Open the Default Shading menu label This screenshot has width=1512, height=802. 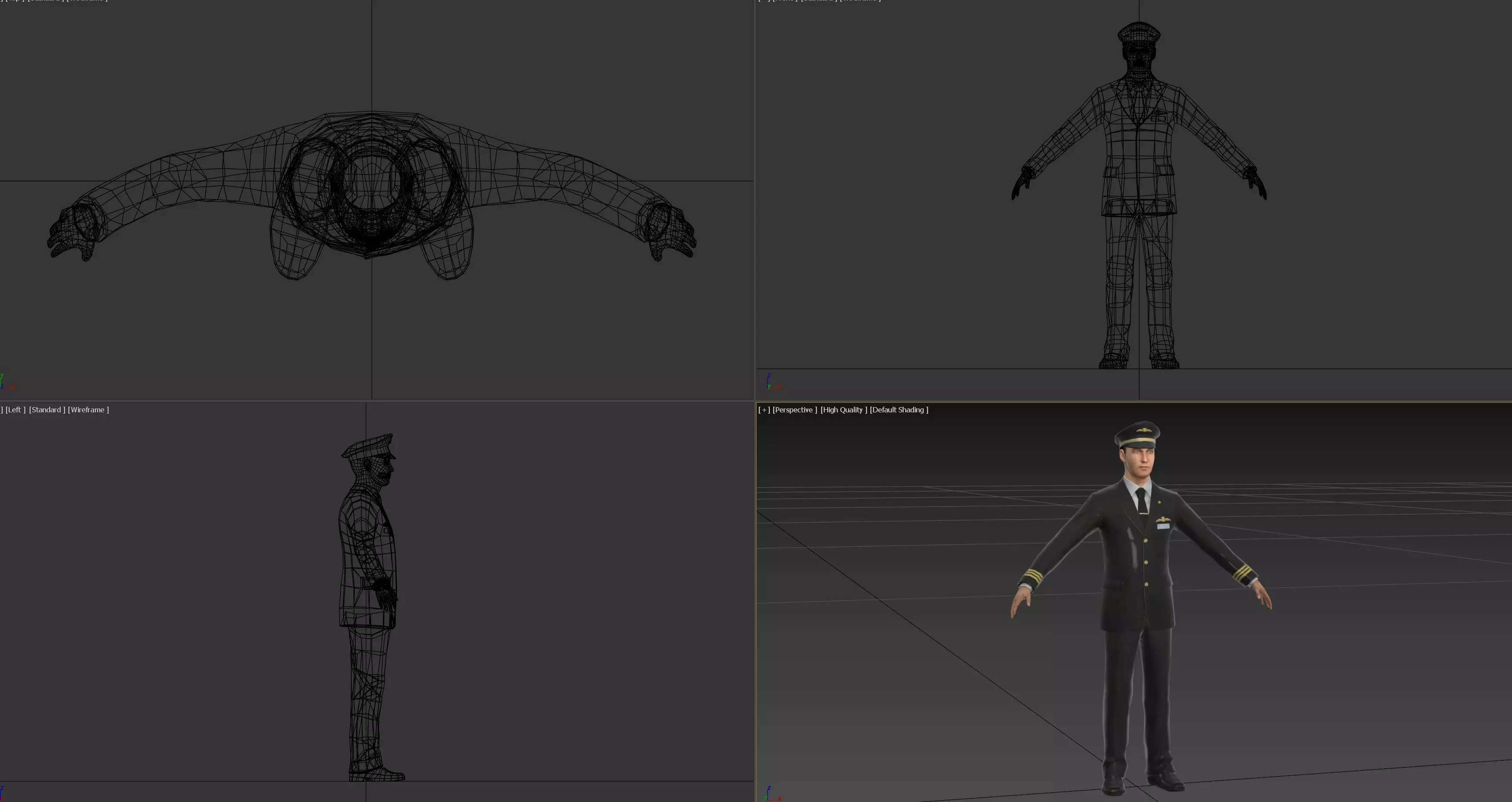898,410
